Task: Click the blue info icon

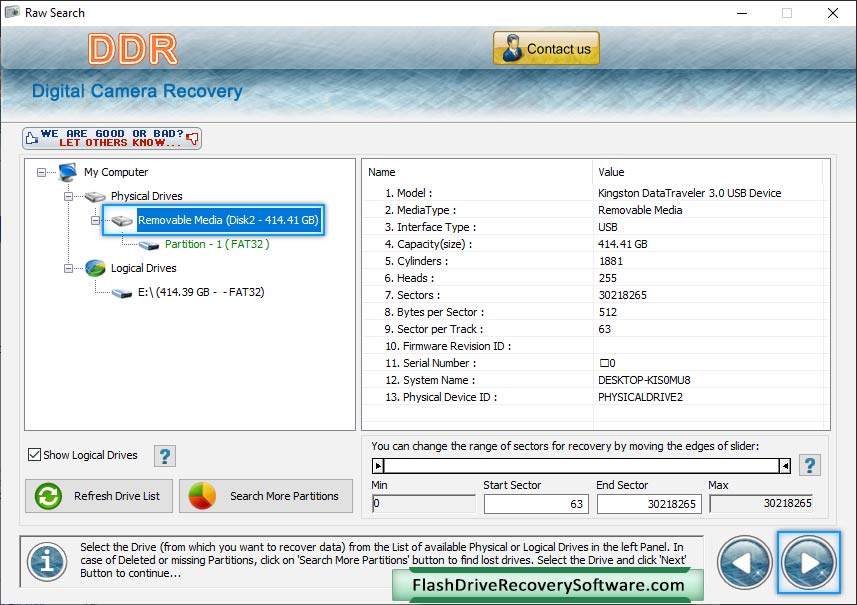Action: tap(47, 563)
